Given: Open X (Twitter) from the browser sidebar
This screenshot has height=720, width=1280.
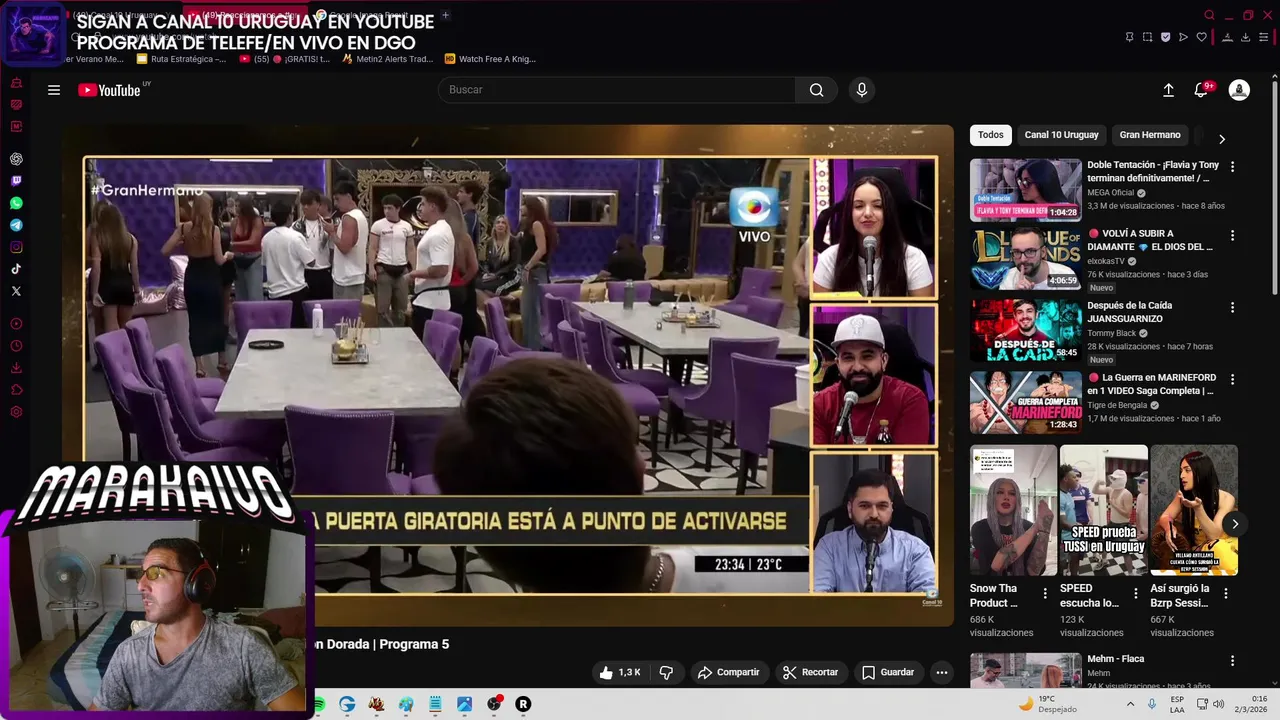Looking at the screenshot, I should (16, 291).
